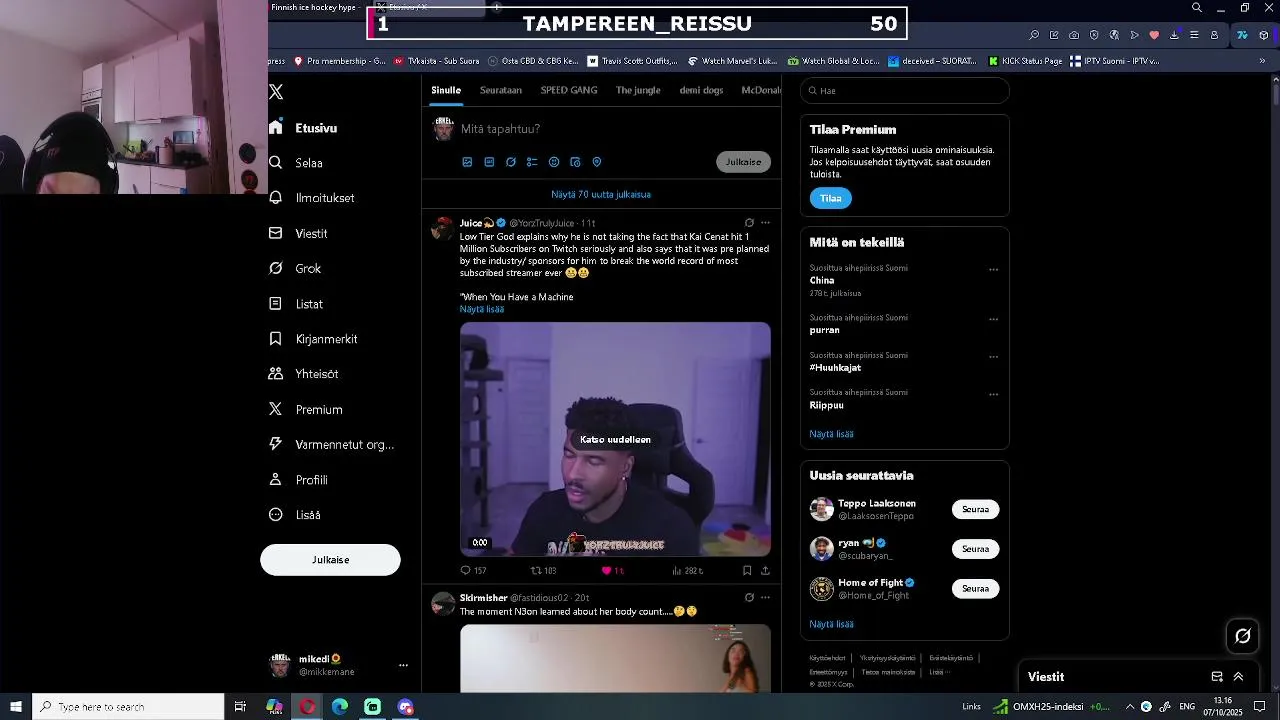Show hidden tray icons chevron

1130,707
